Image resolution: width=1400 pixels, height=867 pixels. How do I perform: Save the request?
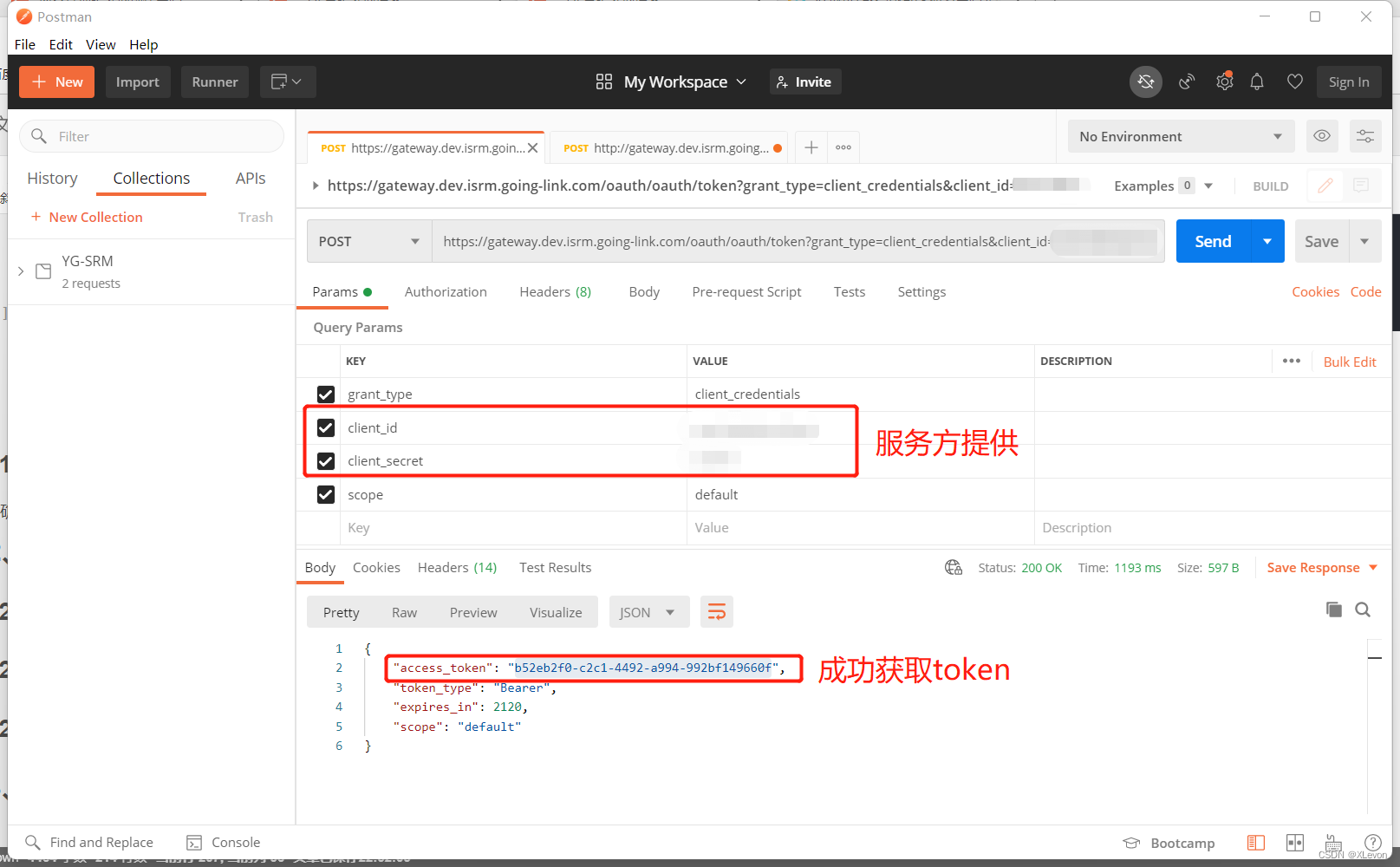pyautogui.click(x=1322, y=241)
